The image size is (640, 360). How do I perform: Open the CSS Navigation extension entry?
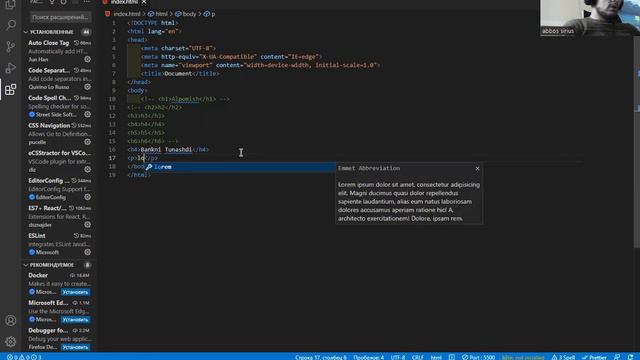pos(59,133)
